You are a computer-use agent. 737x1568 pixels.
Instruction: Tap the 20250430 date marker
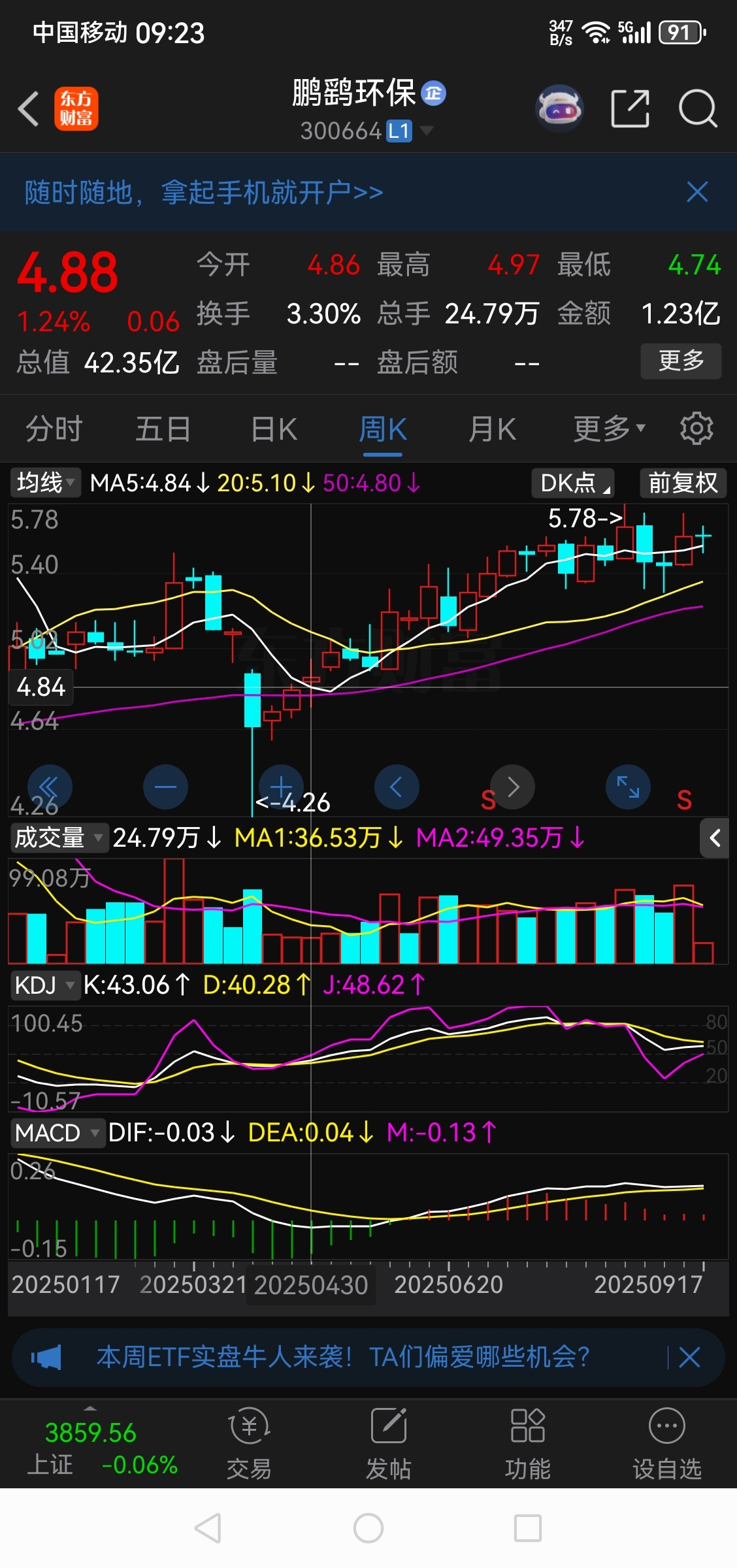pyautogui.click(x=311, y=1285)
